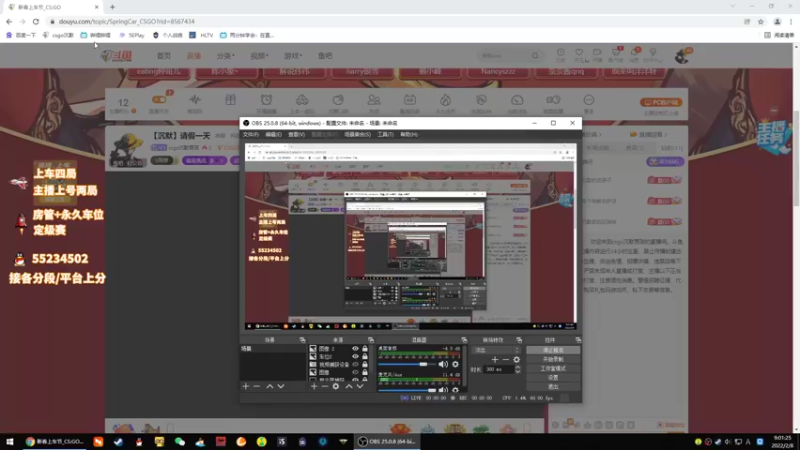Open transition properties gear icon
The height and width of the screenshot is (450, 800).
516,360
